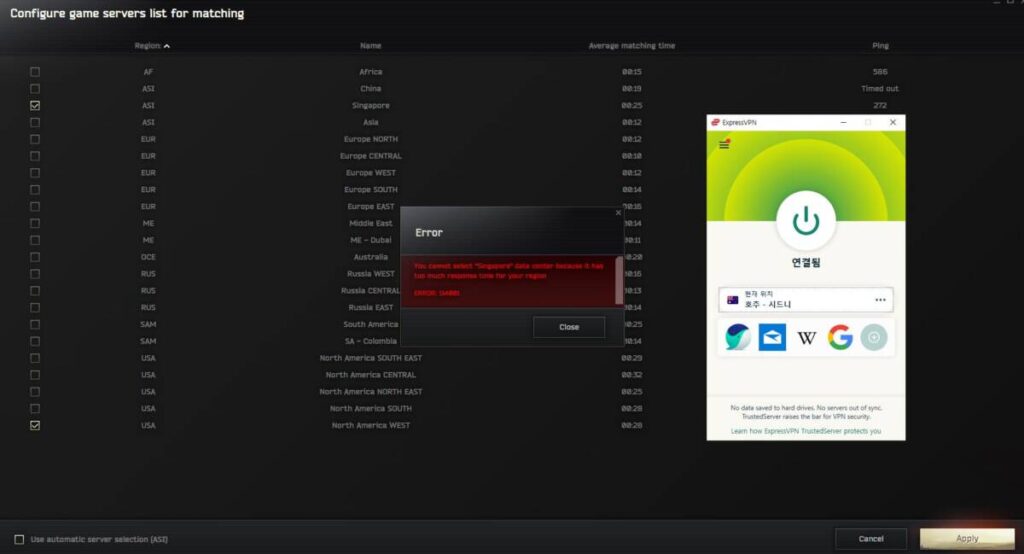The image size is (1024, 554).
Task: Open VPN location picker ellipsis
Action: point(880,300)
